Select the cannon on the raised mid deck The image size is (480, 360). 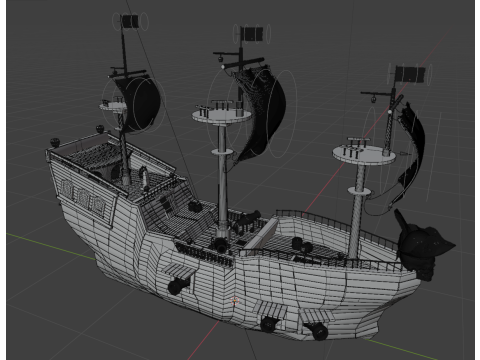[249, 219]
